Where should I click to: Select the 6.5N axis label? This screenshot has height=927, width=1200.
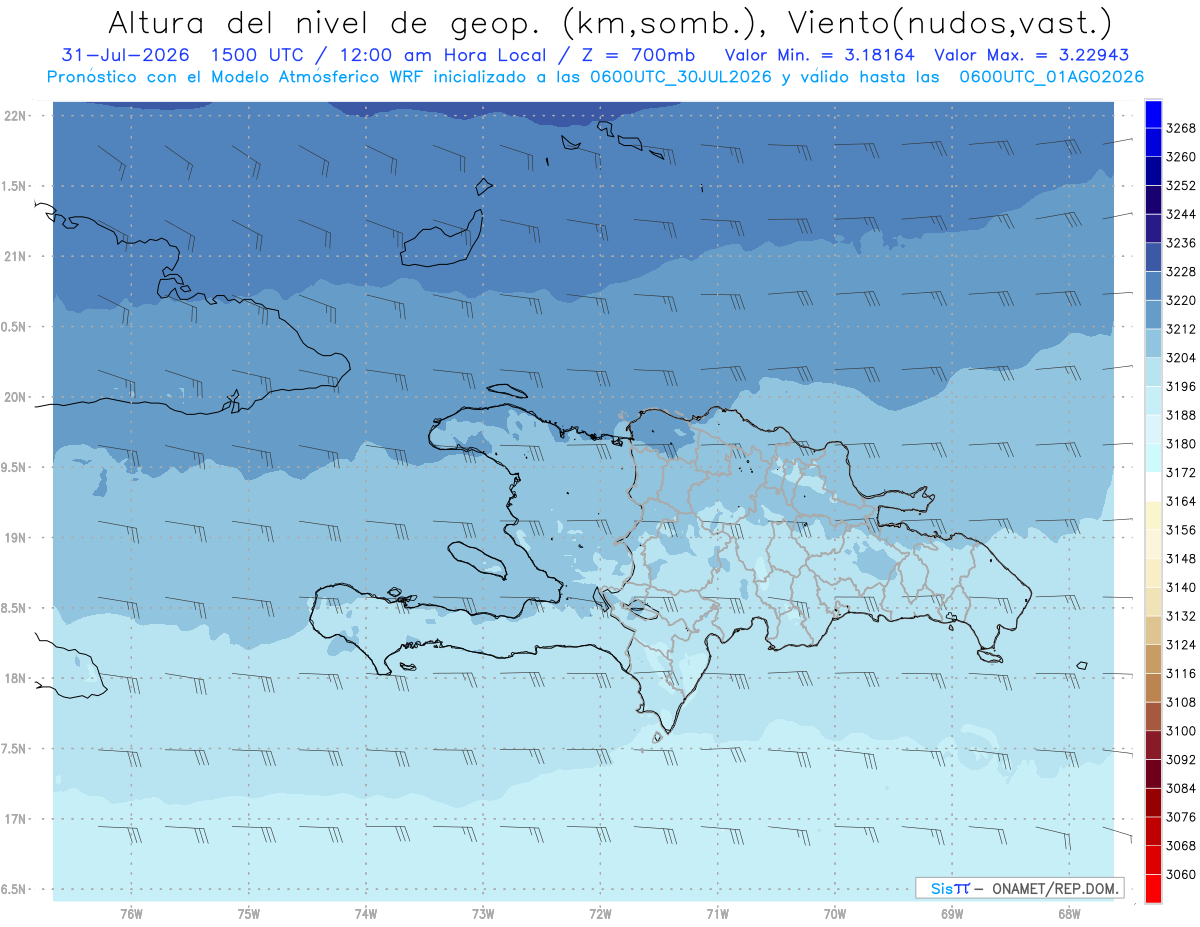coord(15,890)
